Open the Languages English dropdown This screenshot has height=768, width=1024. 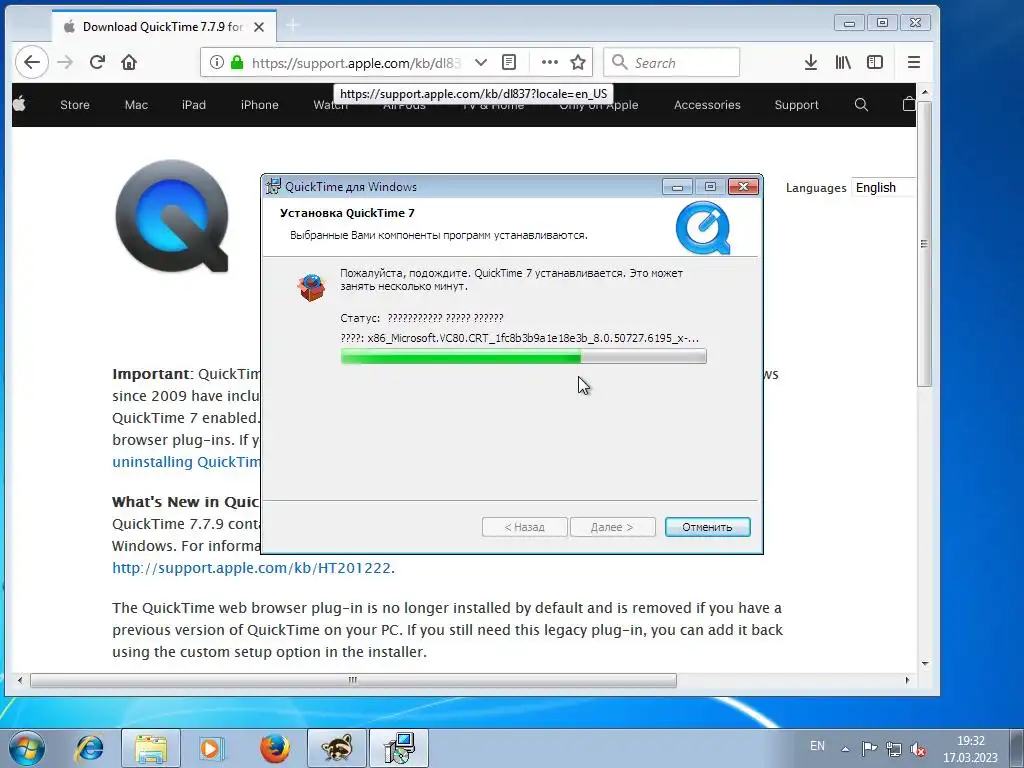(884, 187)
